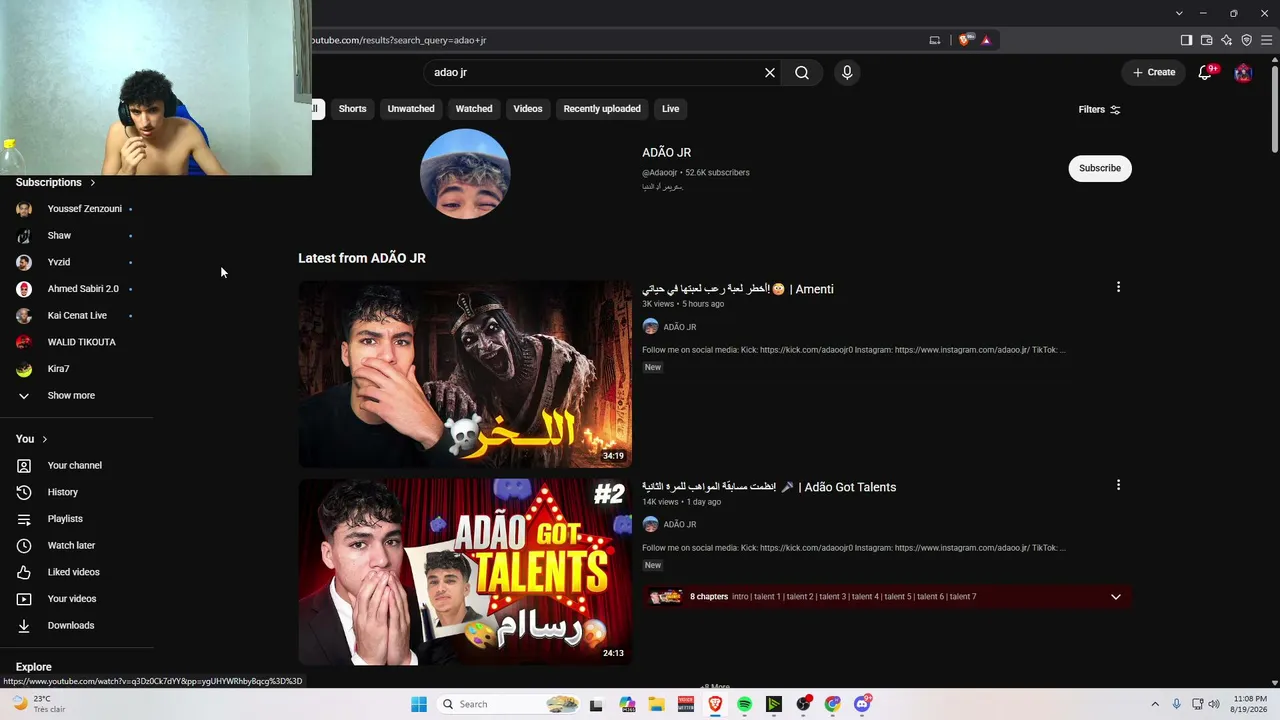Viewport: 1280px width, 720px height.
Task: Open Brave VPN shield icon
Action: click(x=1247, y=40)
